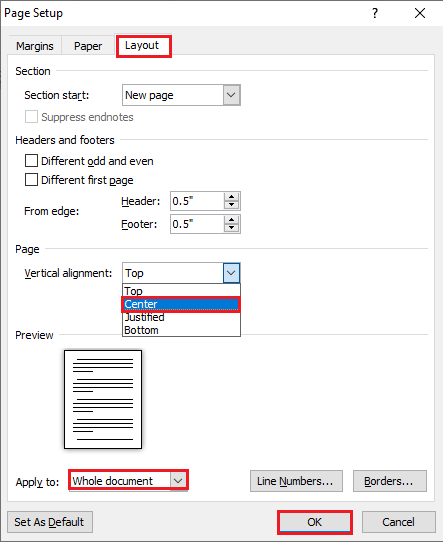Screen dimensions: 443x542
Task: Enable Different odd and even checkbox
Action: [x=31, y=161]
